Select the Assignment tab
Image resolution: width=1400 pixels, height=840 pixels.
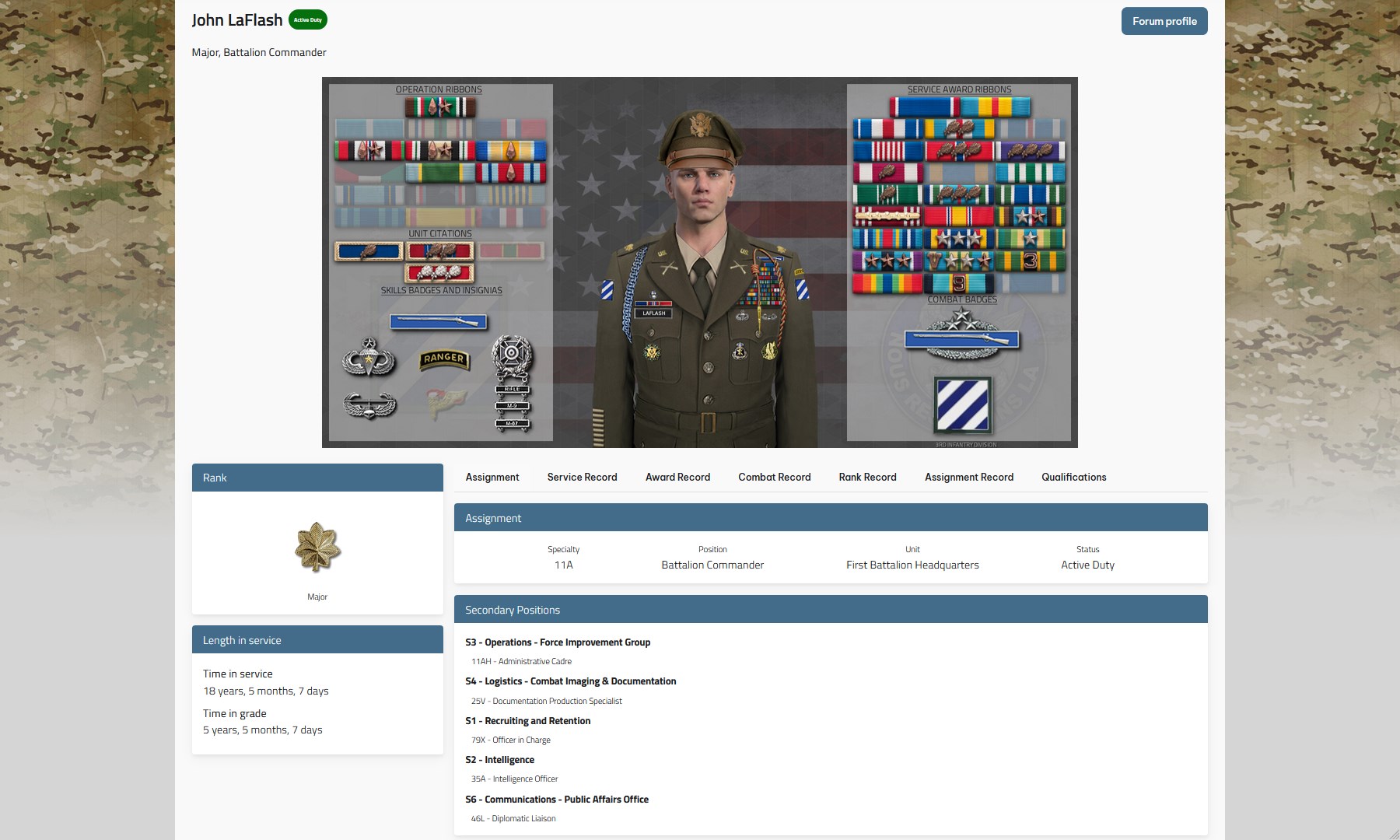click(x=492, y=477)
